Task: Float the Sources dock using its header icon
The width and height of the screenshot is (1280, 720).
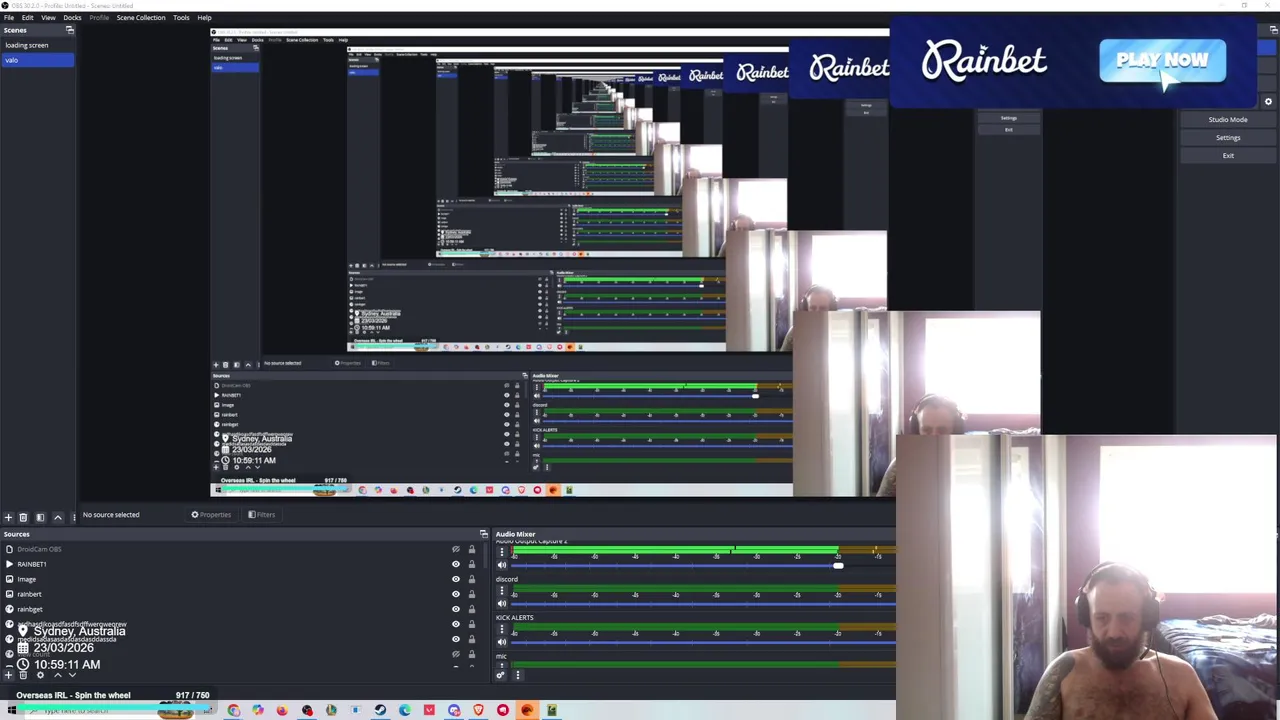Action: 484,534
